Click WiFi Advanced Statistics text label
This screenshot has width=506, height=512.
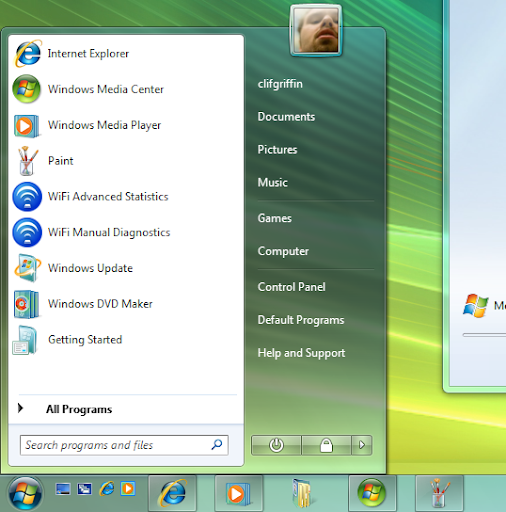pos(108,197)
